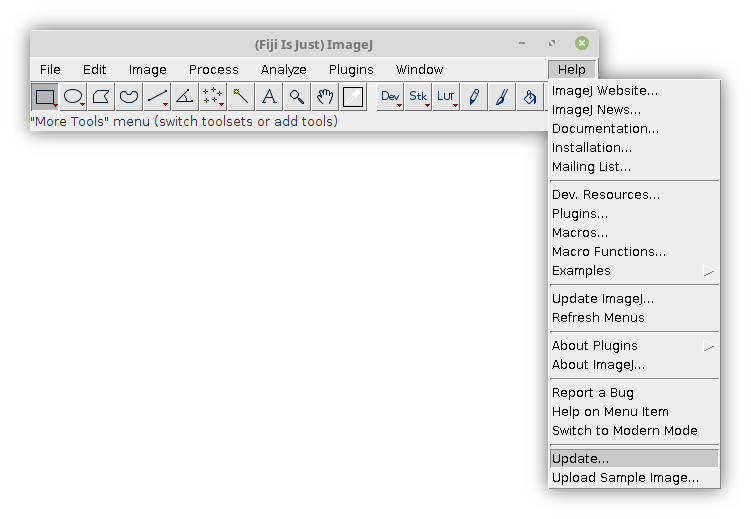751x519 pixels.
Task: Open the LUT menu tool
Action: pos(446,97)
